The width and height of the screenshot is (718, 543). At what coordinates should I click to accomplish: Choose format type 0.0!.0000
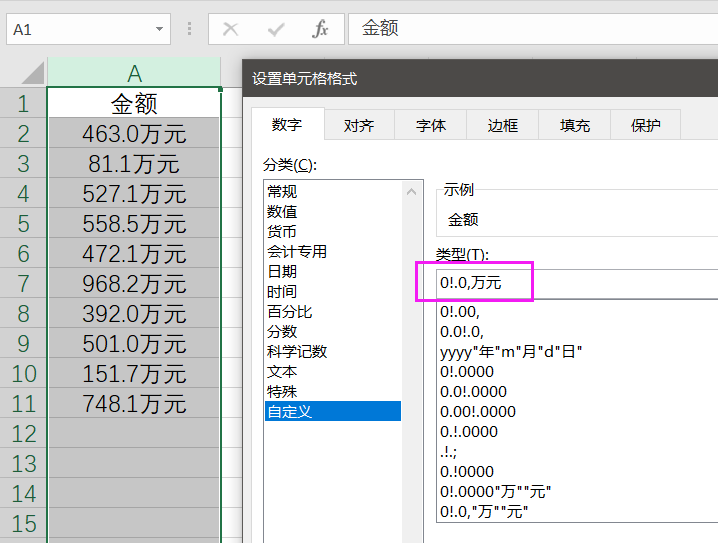473,392
